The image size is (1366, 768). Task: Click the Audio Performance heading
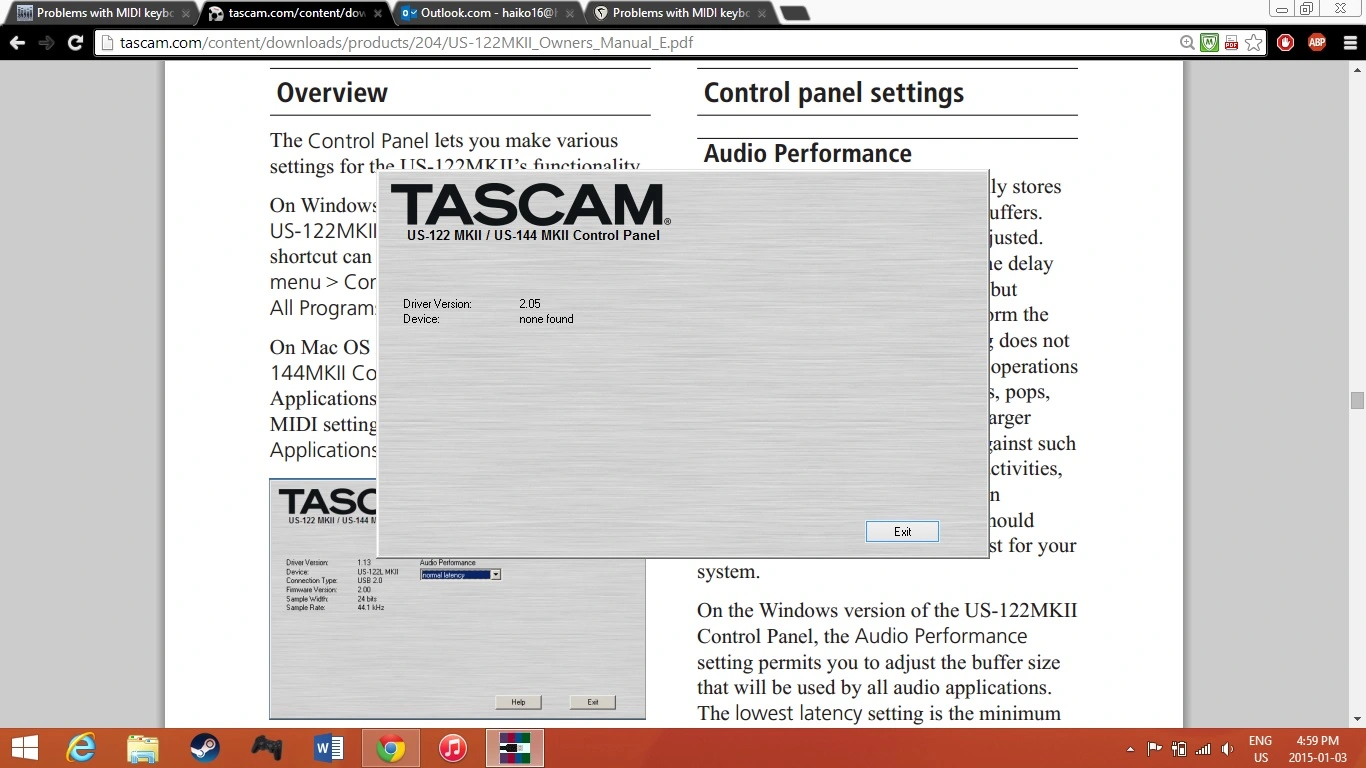point(808,153)
